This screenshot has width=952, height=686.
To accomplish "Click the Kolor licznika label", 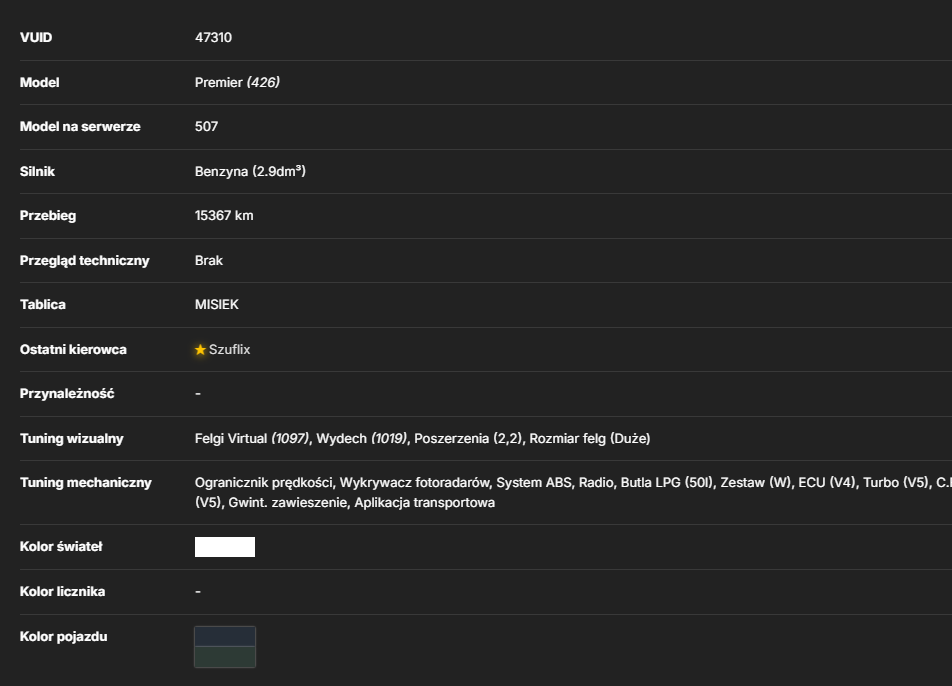I will (63, 591).
